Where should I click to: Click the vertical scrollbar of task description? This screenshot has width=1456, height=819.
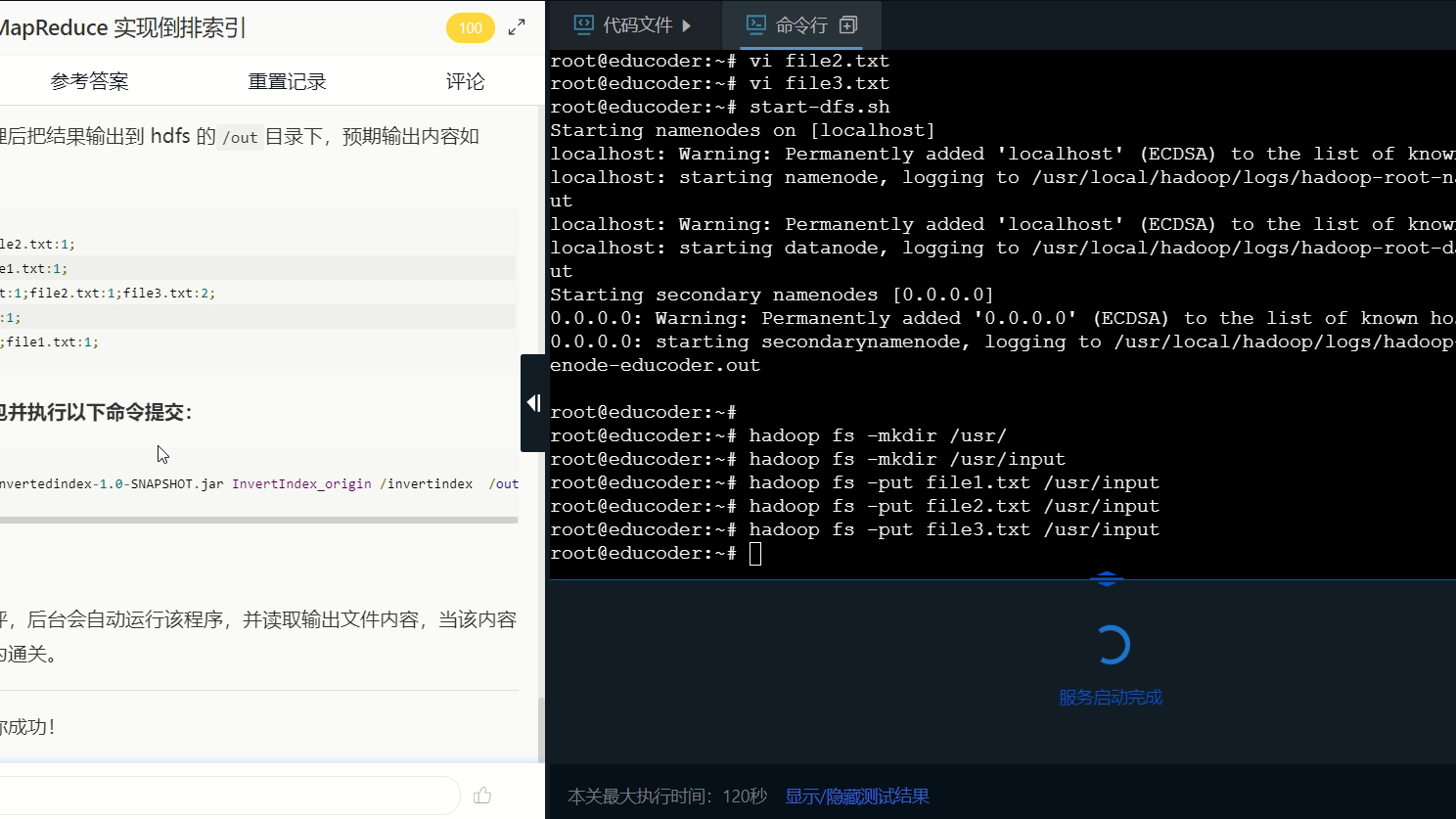click(x=540, y=729)
